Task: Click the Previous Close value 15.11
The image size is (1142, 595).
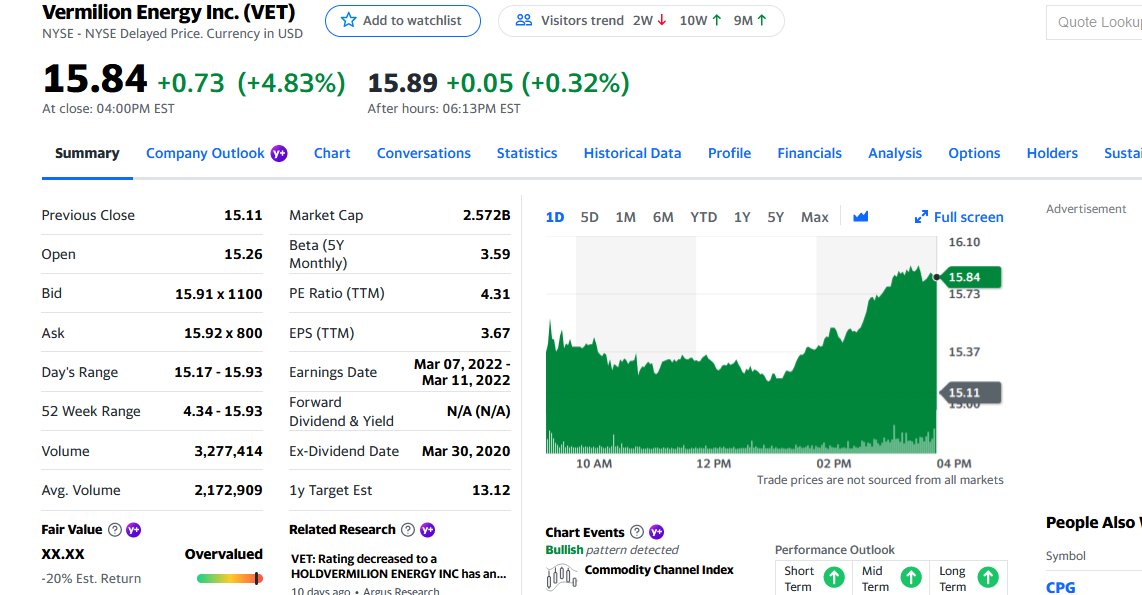Action: coord(243,215)
